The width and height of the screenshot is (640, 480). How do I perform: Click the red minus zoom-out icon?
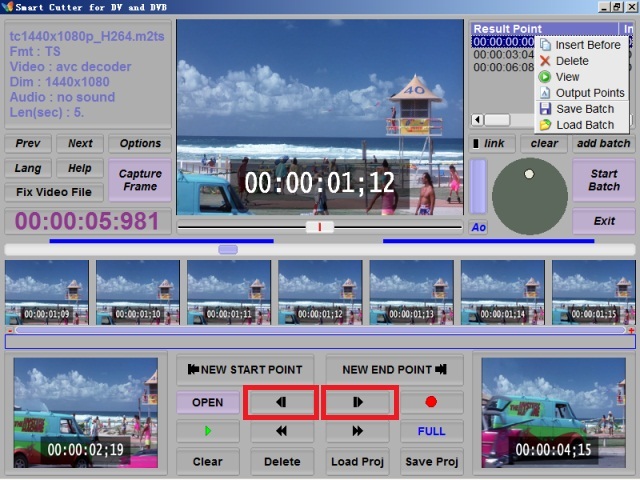tap(10, 330)
